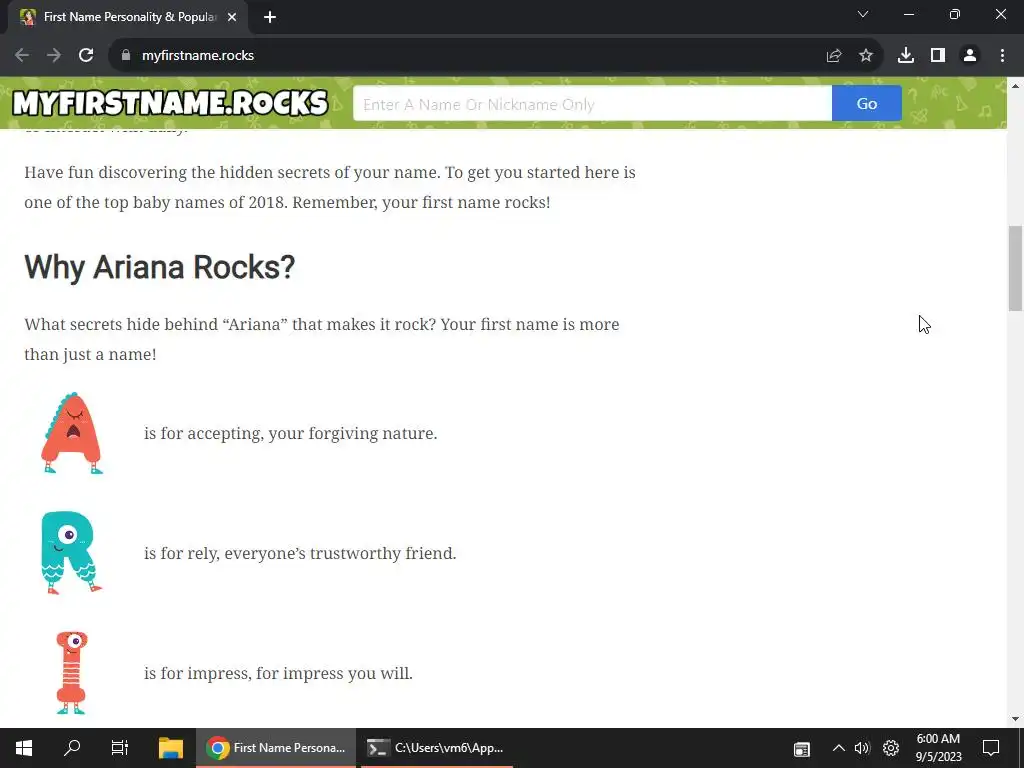The image size is (1024, 768).
Task: Show hidden system tray icons
Action: click(839, 748)
